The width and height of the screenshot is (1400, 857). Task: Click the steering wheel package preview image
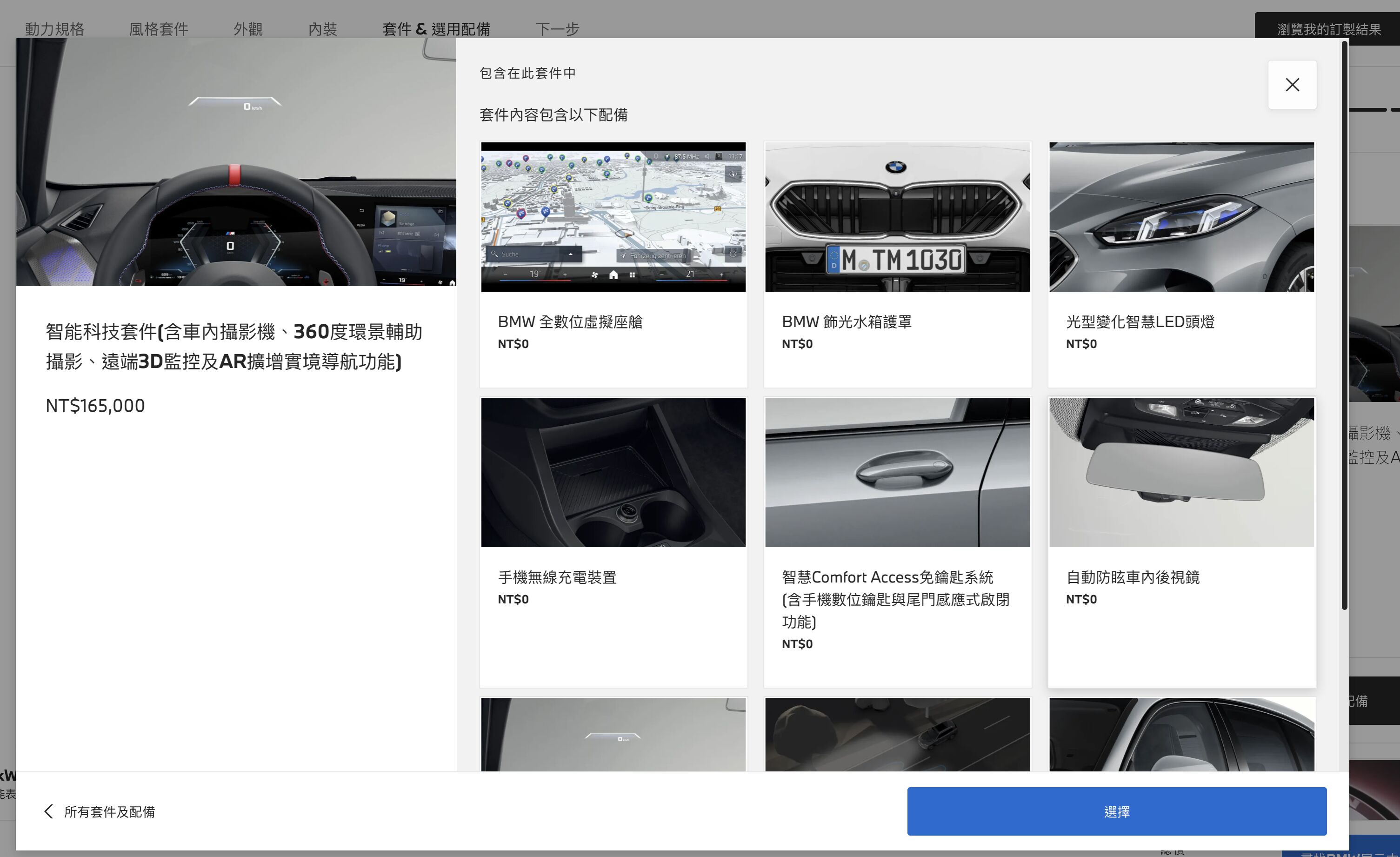coord(236,162)
